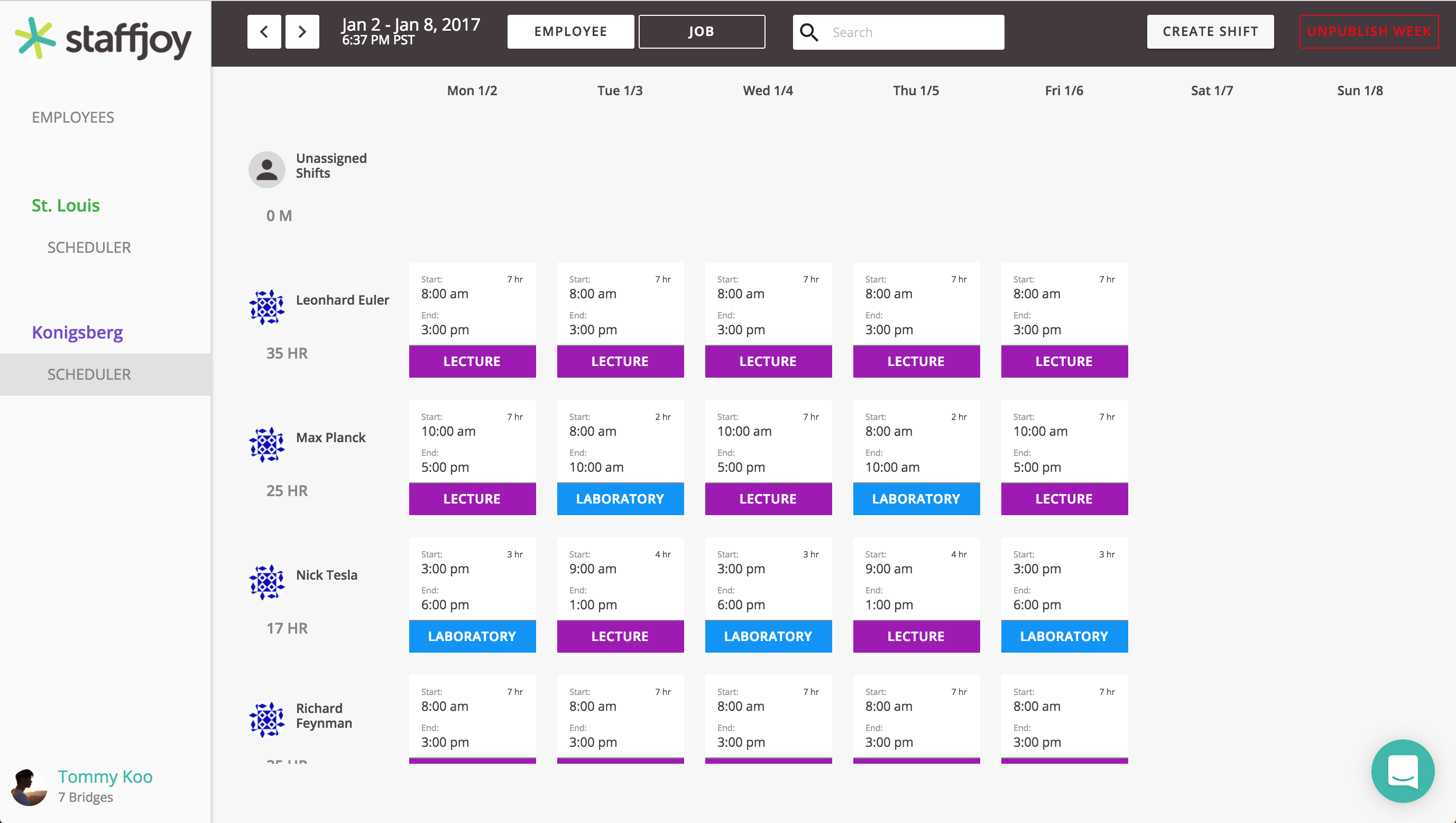Click Unpublish Week button
The width and height of the screenshot is (1456, 823).
coord(1368,32)
